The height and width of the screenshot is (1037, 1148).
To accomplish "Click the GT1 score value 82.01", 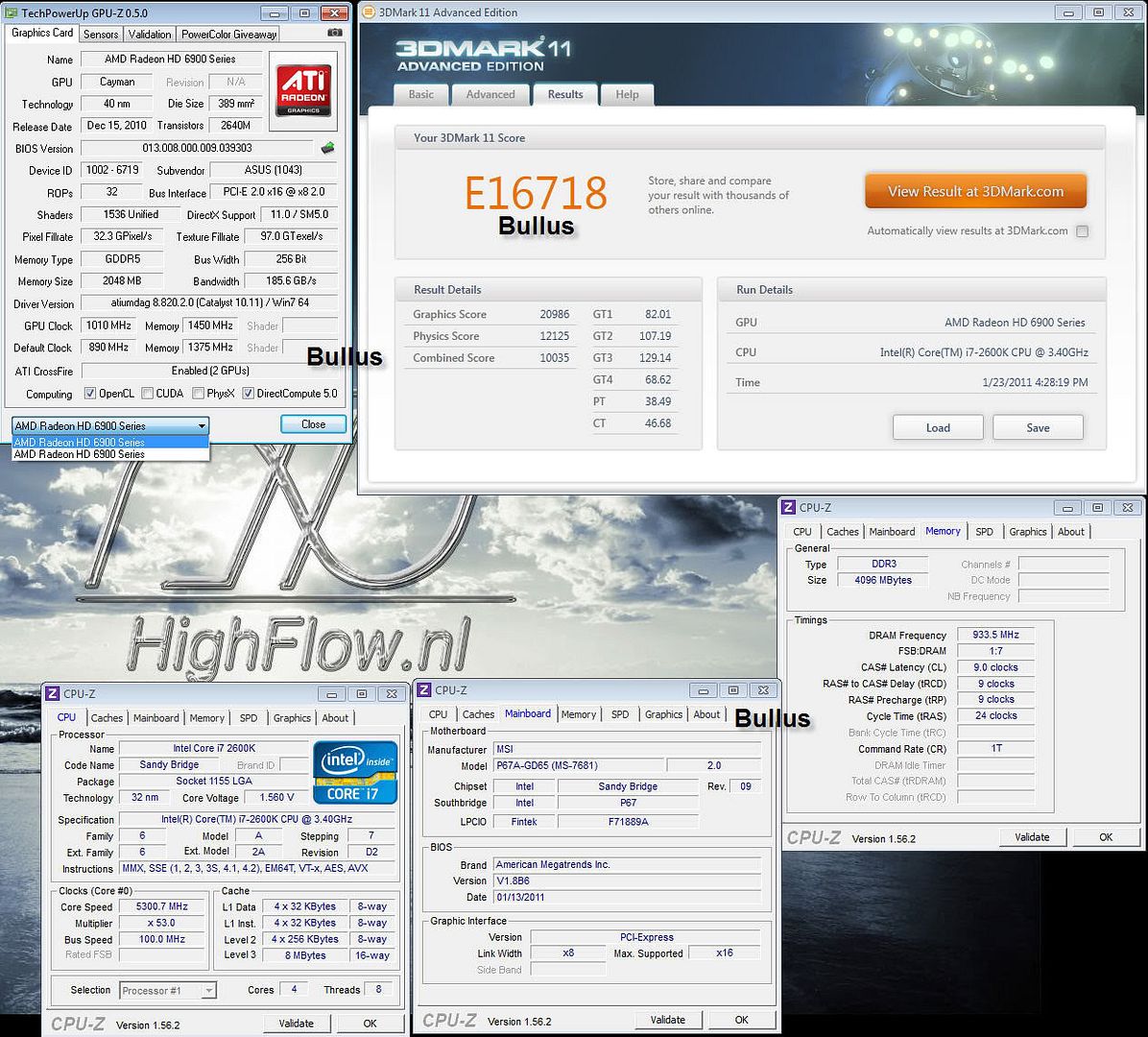I will click(x=658, y=314).
